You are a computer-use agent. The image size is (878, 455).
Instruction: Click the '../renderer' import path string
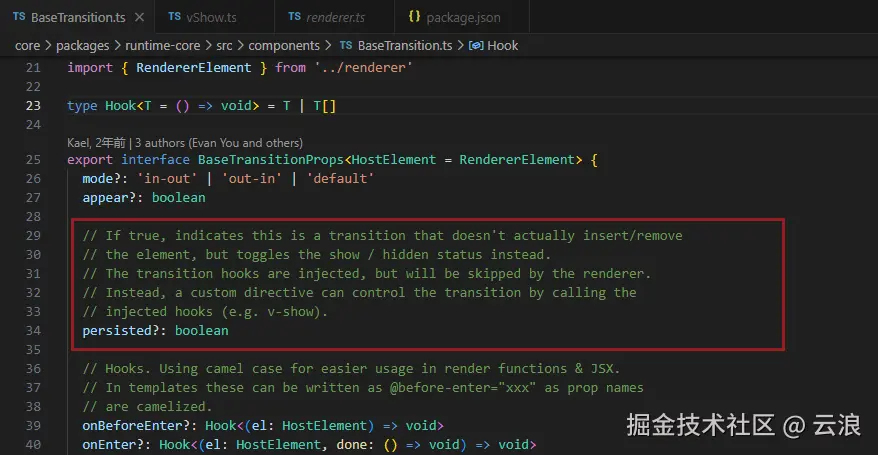click(363, 68)
